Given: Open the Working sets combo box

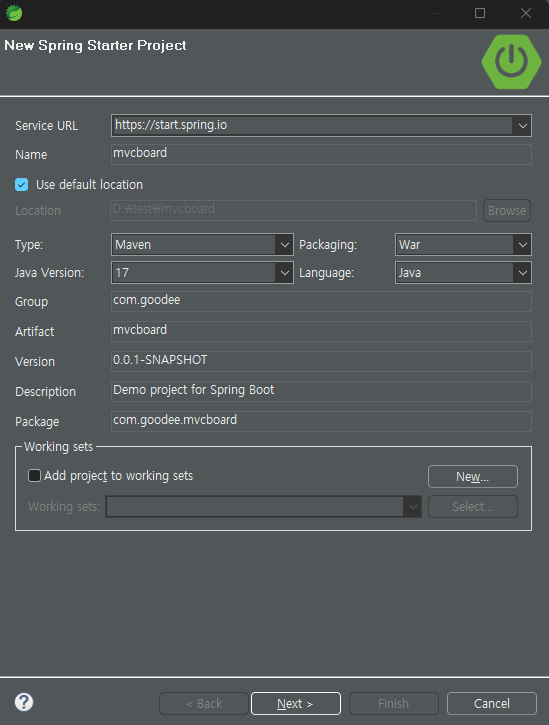Looking at the screenshot, I should tap(263, 506).
